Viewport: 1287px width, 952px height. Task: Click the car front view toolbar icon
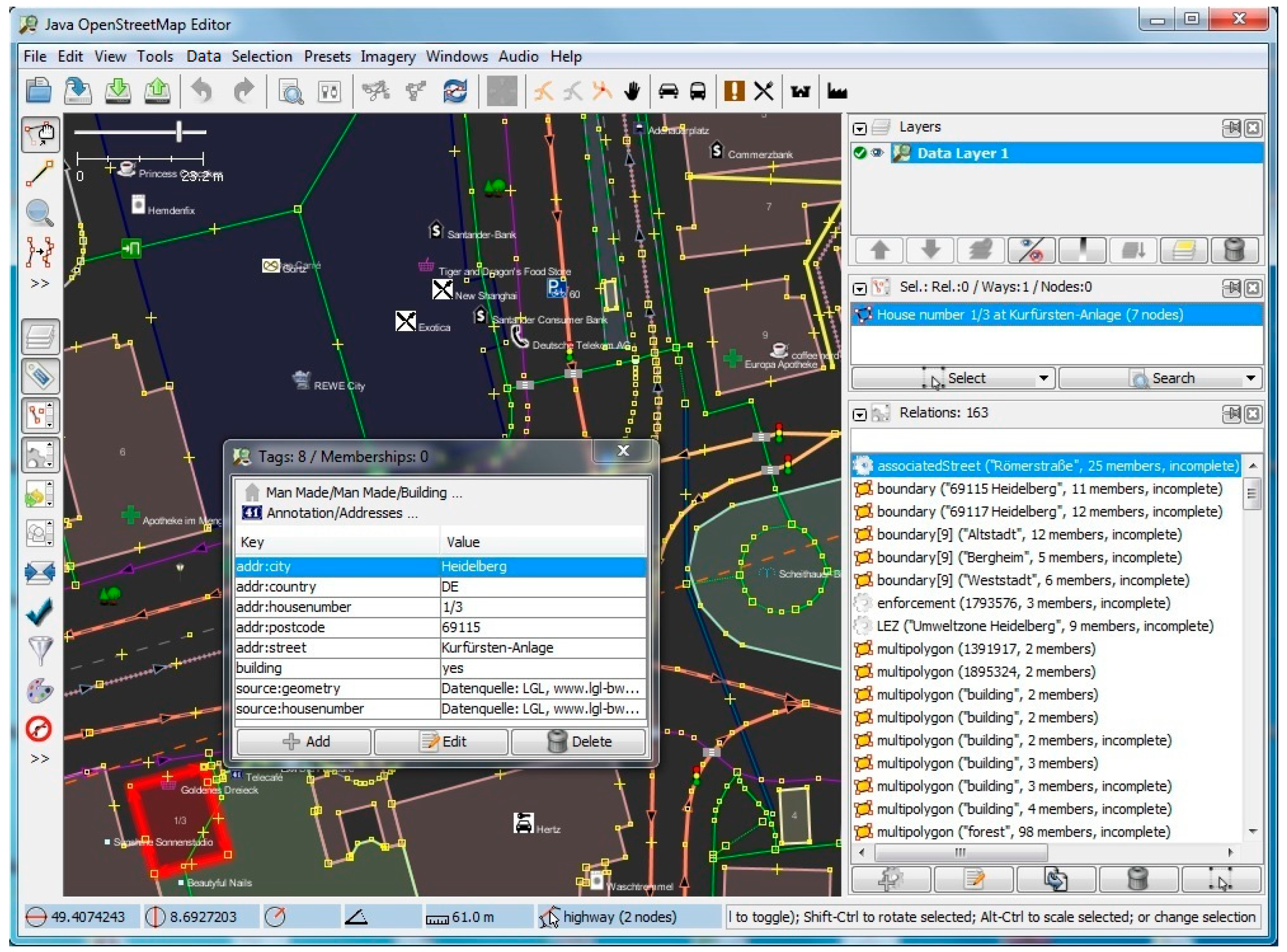(x=668, y=90)
